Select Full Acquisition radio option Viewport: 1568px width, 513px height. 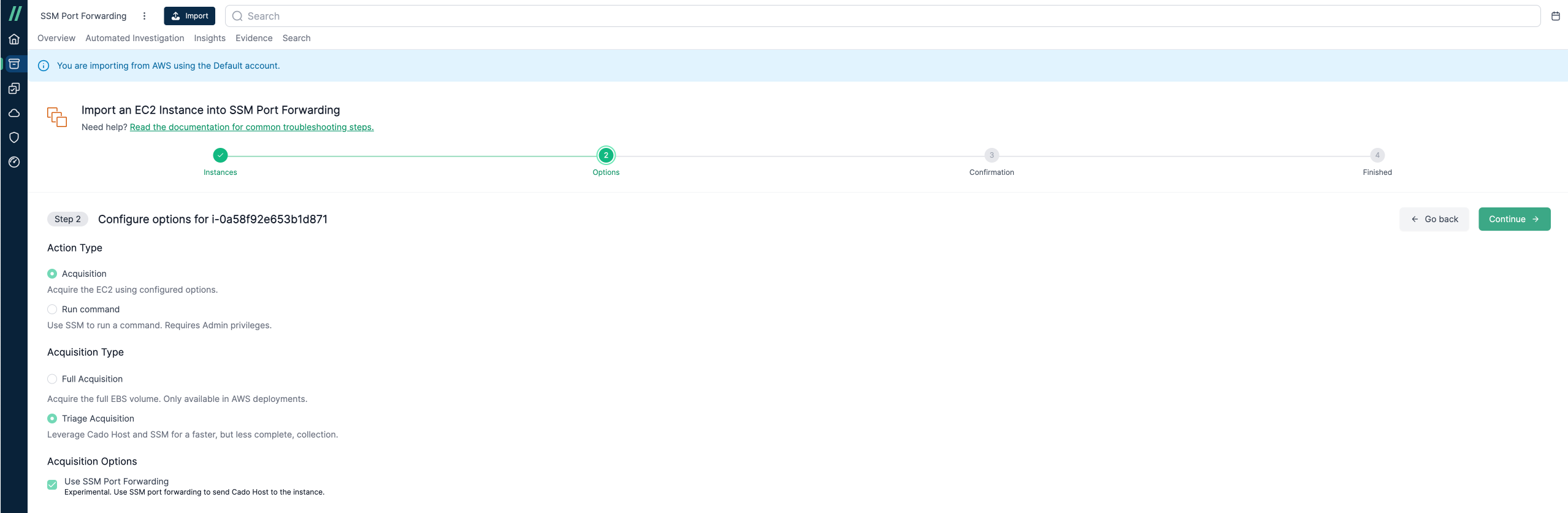coord(52,379)
